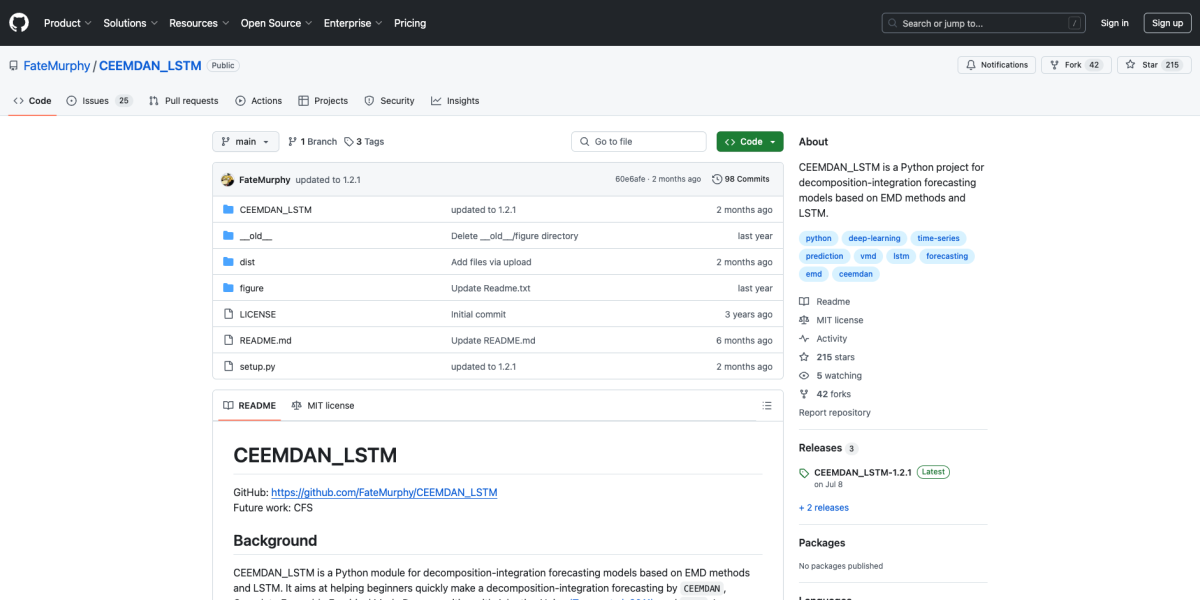The height and width of the screenshot is (600, 1200).
Task: Click the 5 watching eye icon
Action: coord(803,375)
